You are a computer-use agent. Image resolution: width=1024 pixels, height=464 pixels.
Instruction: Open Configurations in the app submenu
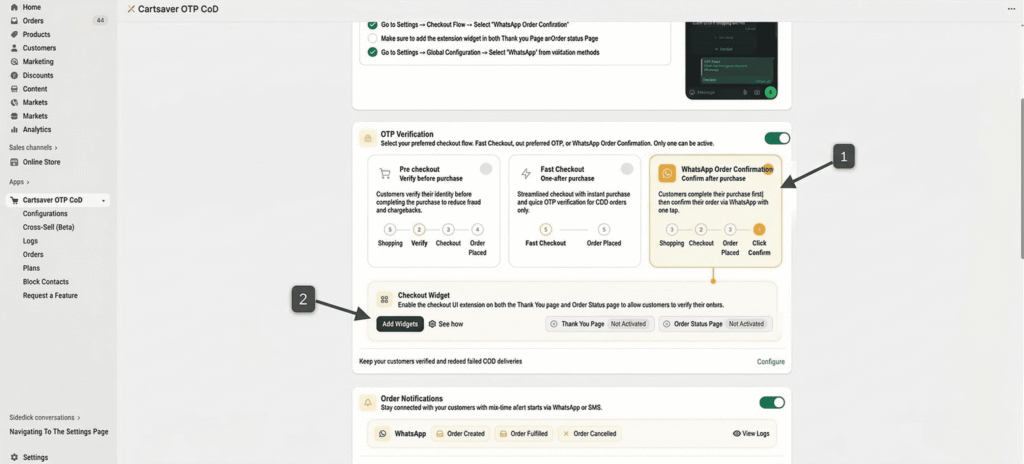[x=45, y=214]
